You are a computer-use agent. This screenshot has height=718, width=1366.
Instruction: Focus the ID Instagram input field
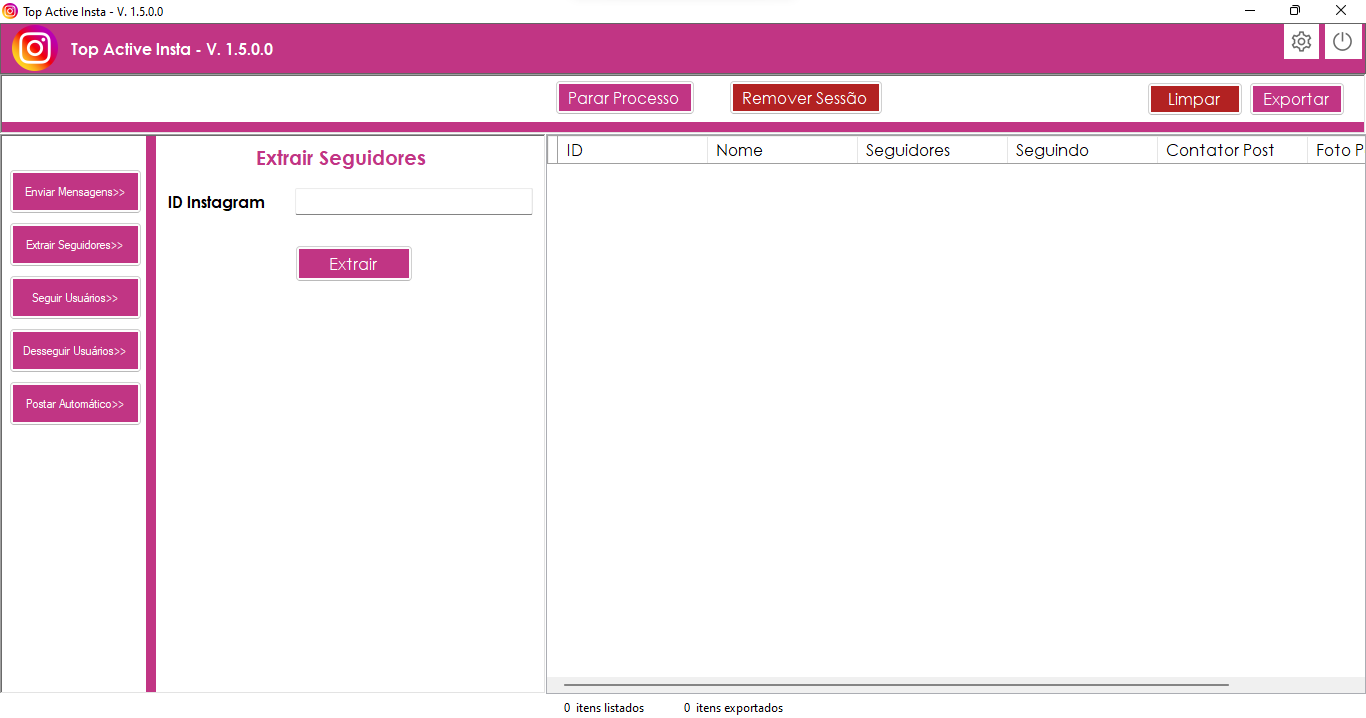pos(414,202)
